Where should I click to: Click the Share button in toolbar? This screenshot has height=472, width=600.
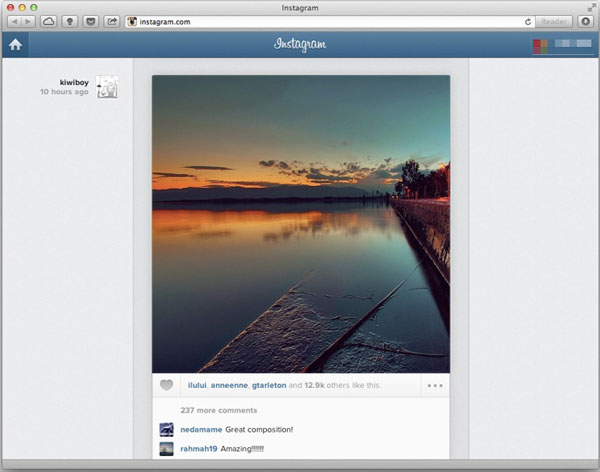click(111, 21)
